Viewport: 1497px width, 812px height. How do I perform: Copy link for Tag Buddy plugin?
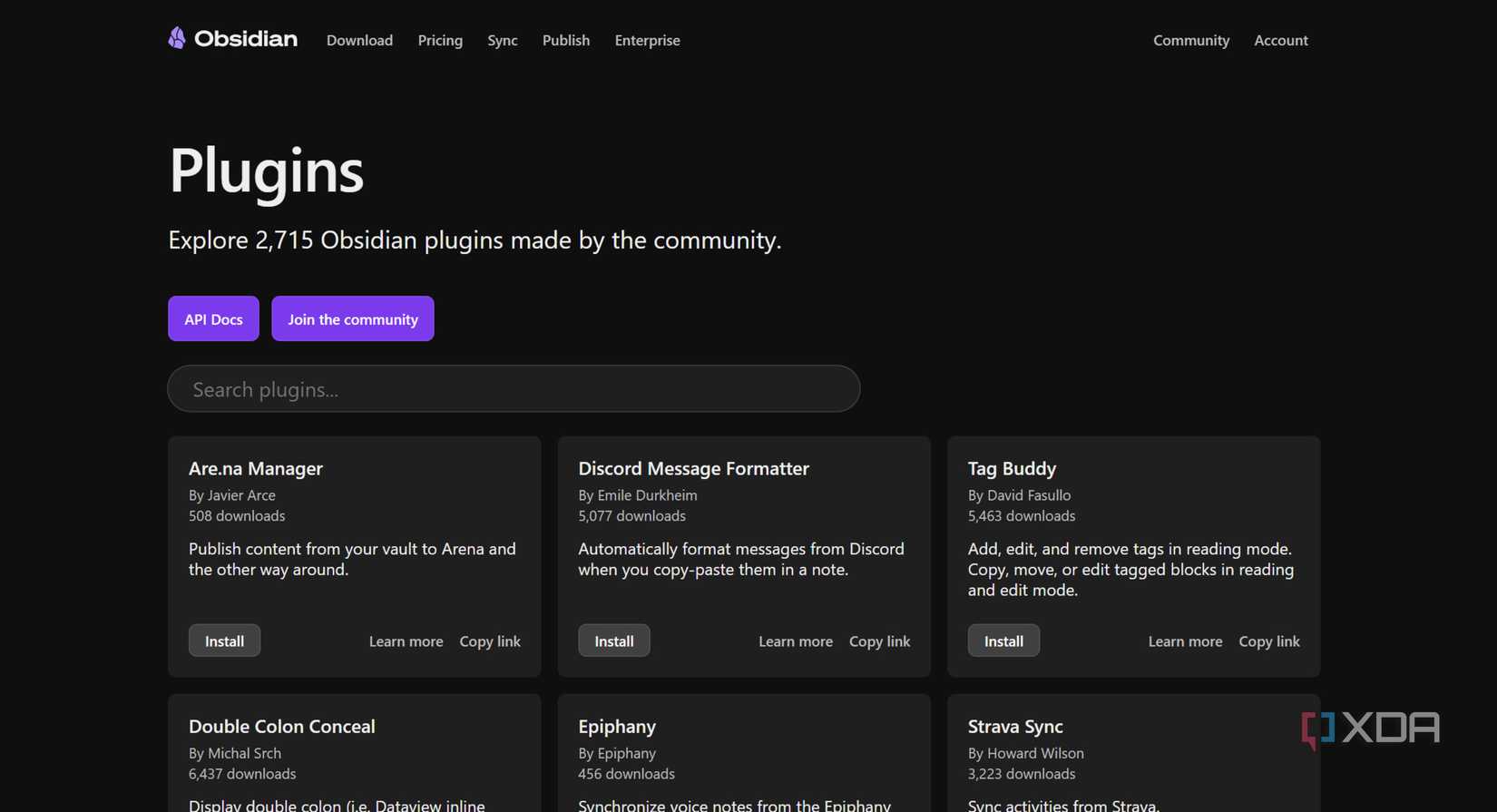[1268, 641]
